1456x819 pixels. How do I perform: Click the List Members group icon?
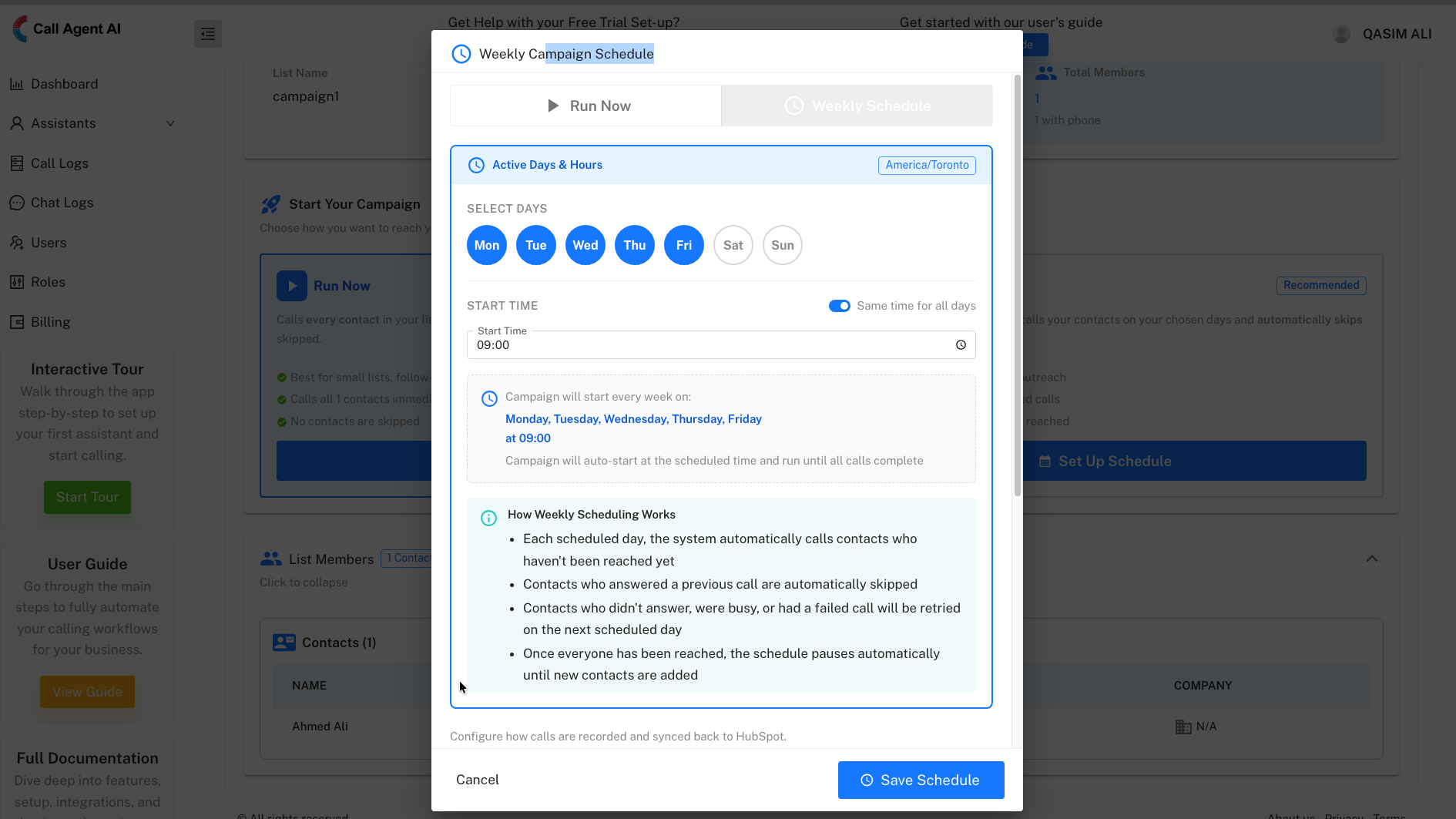pos(271,559)
